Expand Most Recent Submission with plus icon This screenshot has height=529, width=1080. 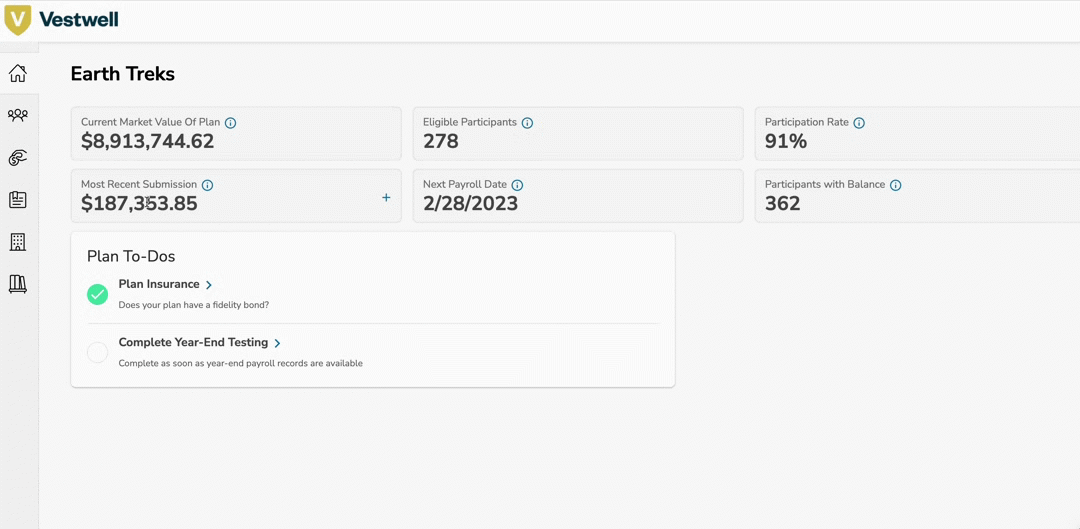click(x=386, y=198)
